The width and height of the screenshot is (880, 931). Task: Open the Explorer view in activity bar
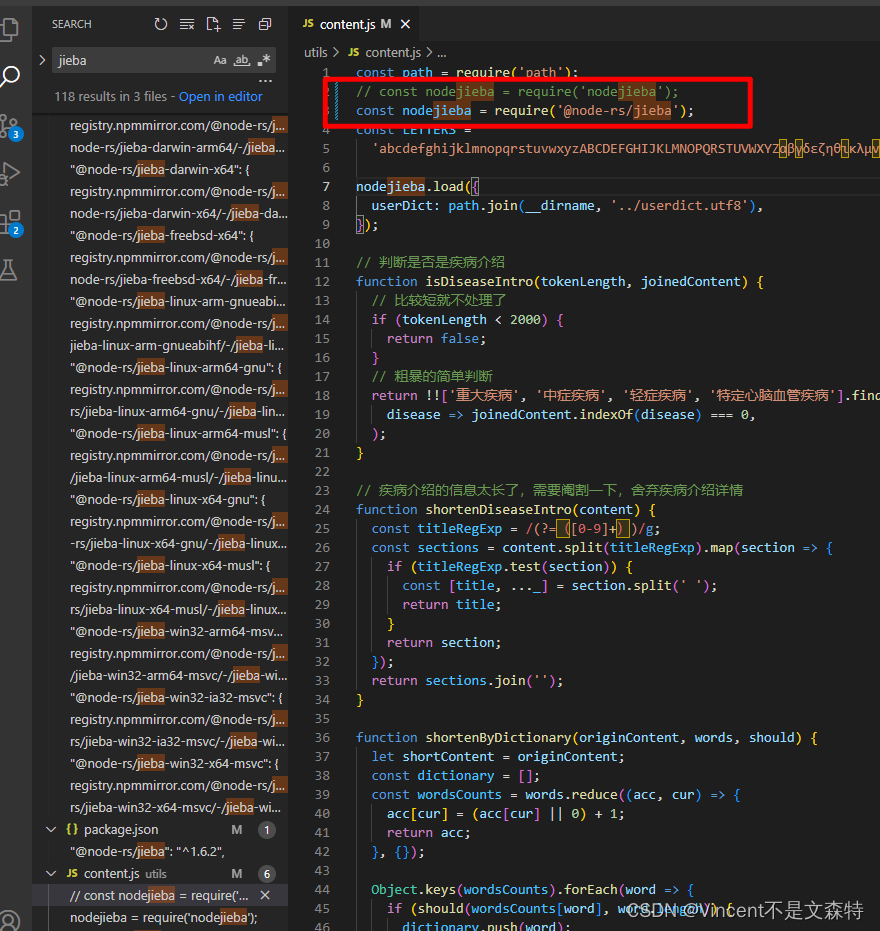click(10, 28)
